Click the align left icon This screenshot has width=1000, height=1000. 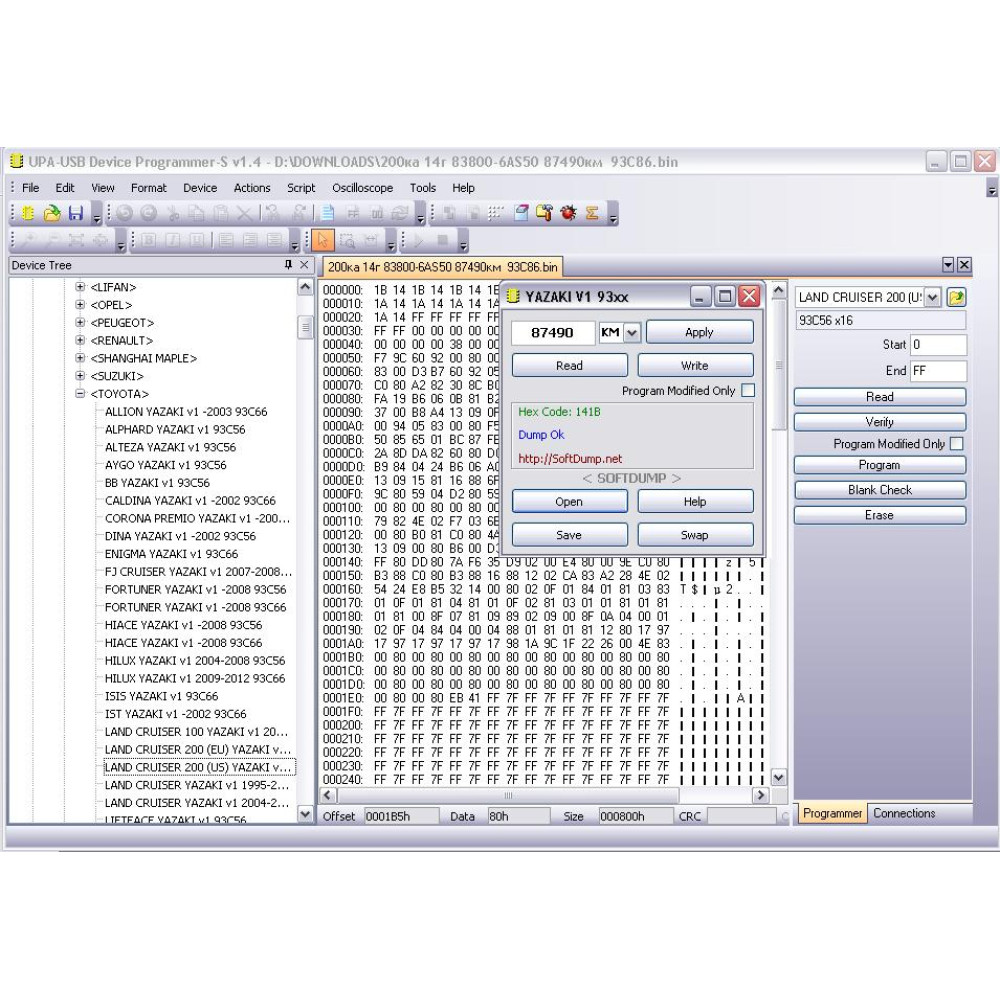click(226, 240)
